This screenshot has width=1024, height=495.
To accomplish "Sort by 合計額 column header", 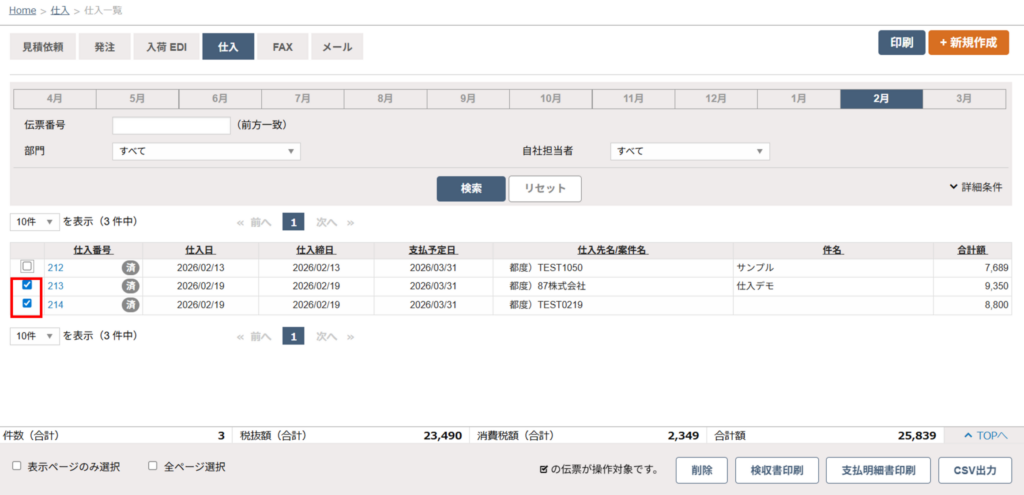I will pos(973,249).
